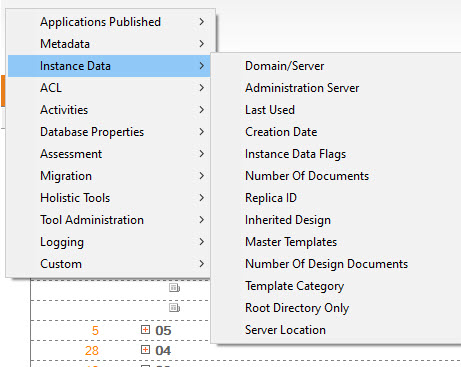The height and width of the screenshot is (367, 461).
Task: Open the Metadata submenu
Action: 109,44
